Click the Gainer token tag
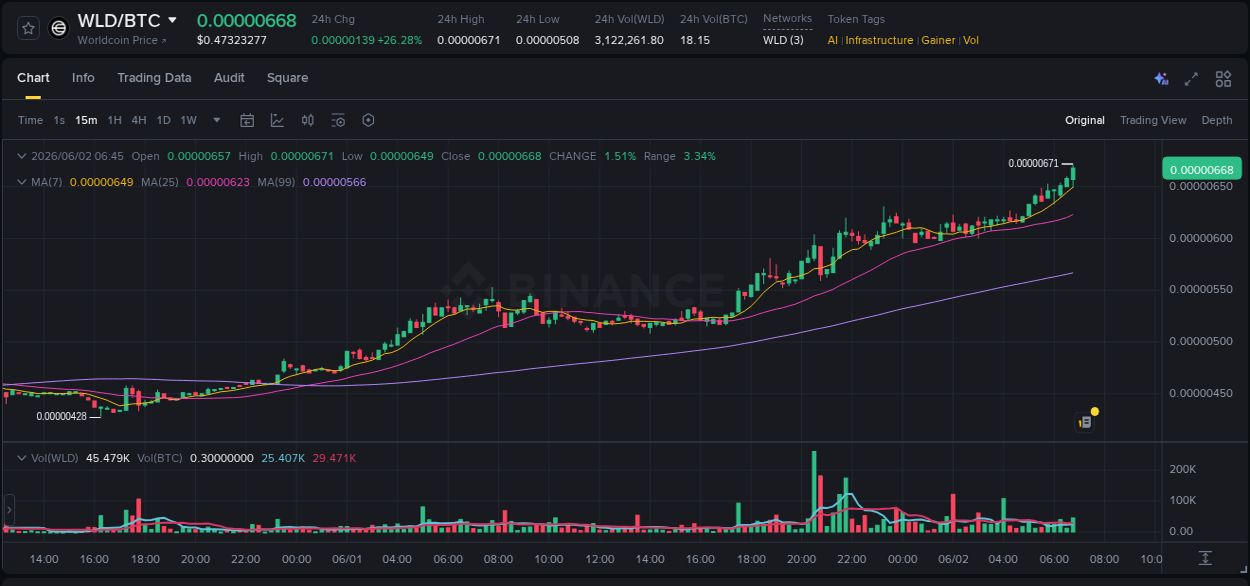Screen dimensions: 1250x586 [x=938, y=40]
